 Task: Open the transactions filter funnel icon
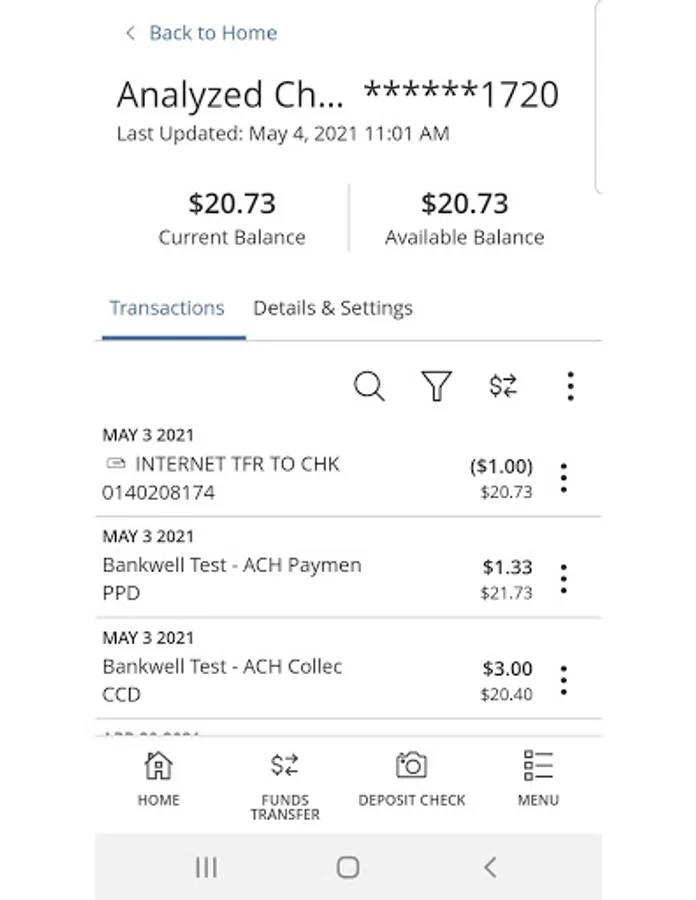coord(437,386)
